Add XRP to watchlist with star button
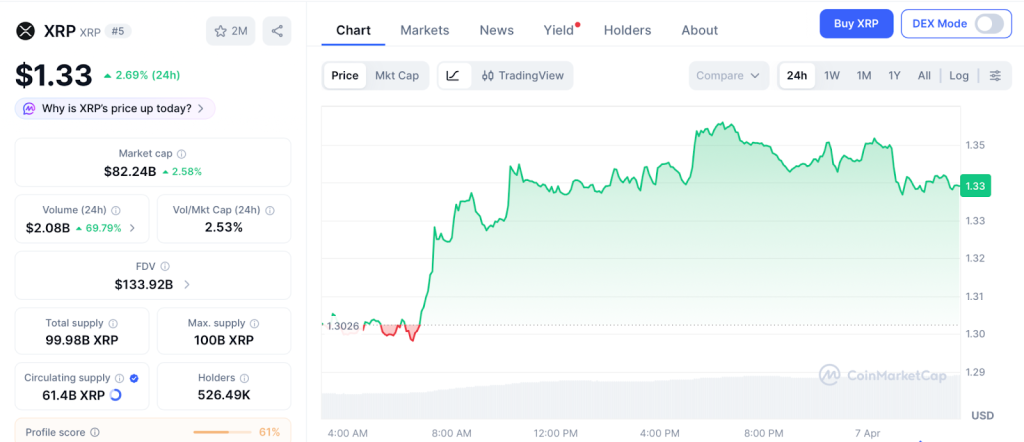This screenshot has width=1024, height=442. (230, 31)
